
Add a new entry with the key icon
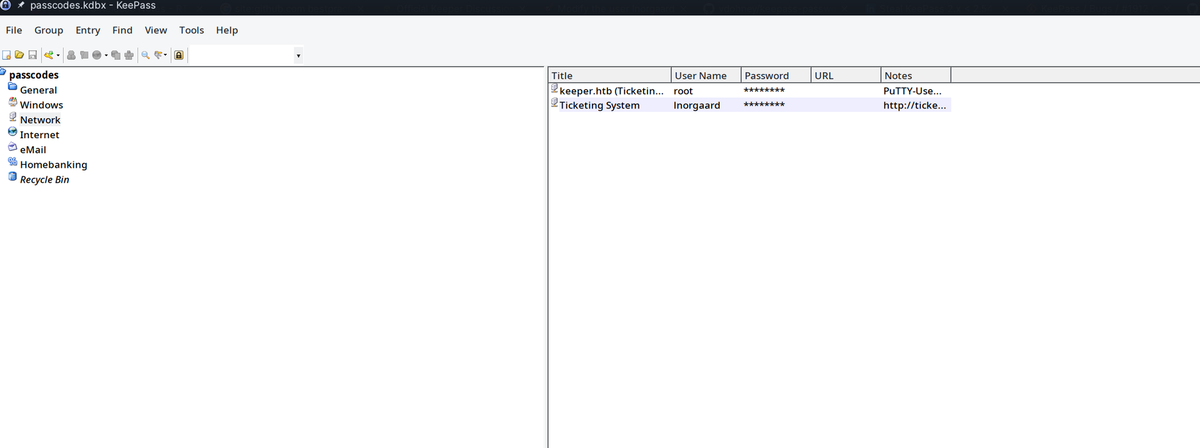click(48, 55)
